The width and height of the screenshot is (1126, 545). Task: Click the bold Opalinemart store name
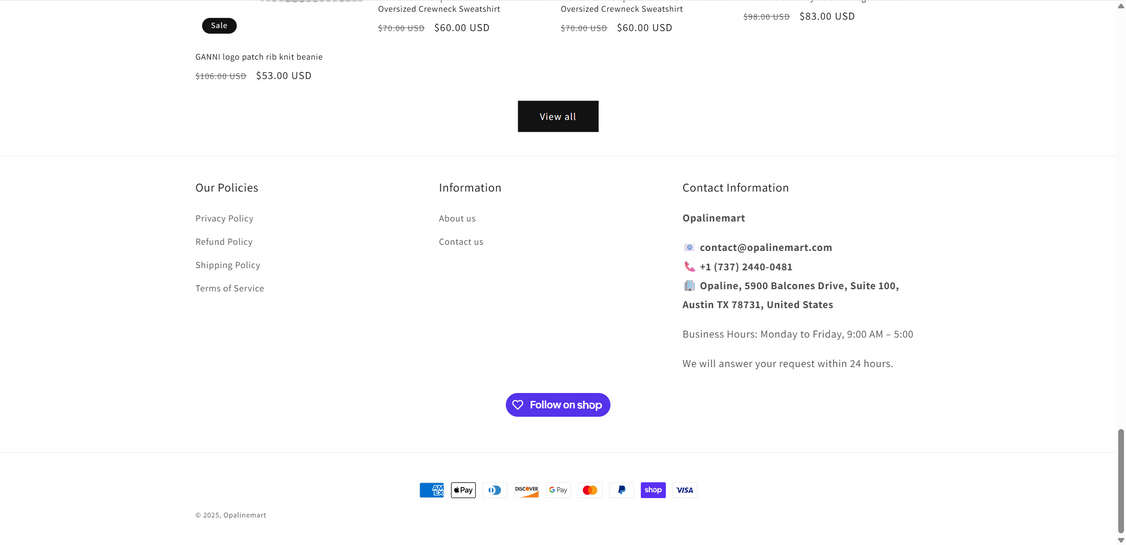click(x=714, y=218)
